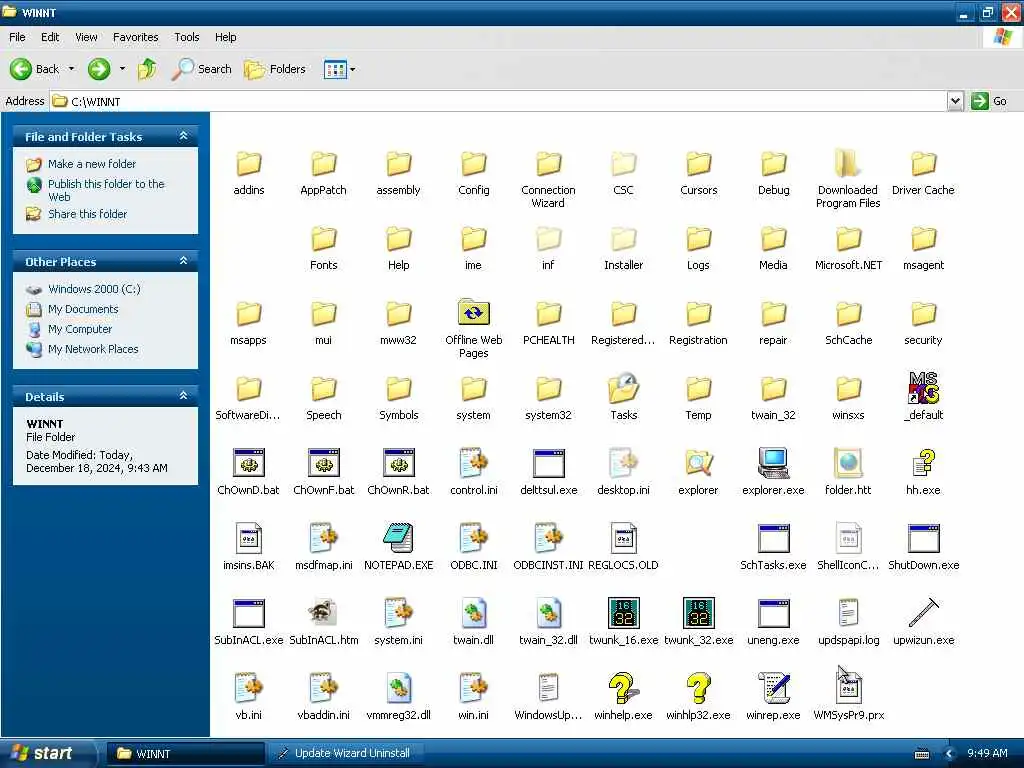1024x768 pixels.
Task: Click the C:\WINNT address field
Action: click(498, 101)
